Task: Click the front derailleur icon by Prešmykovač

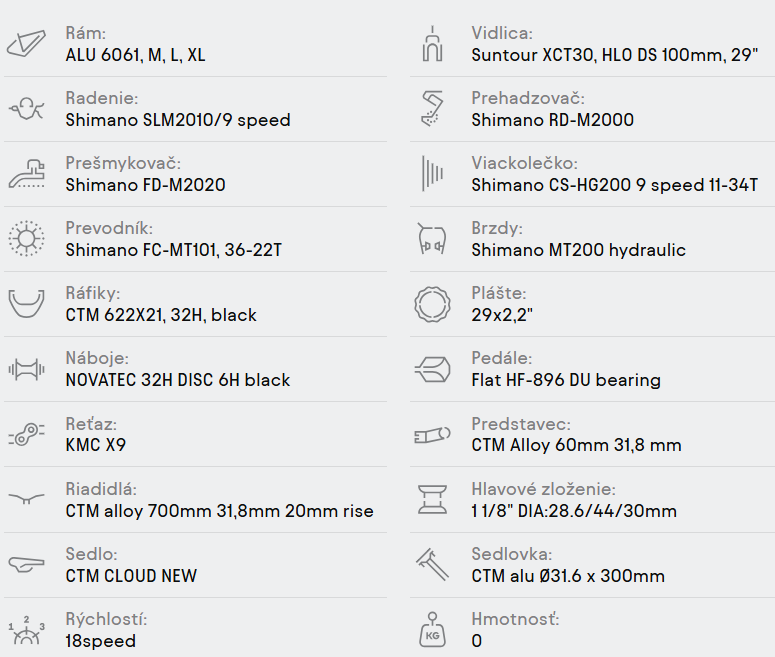Action: [x=27, y=174]
